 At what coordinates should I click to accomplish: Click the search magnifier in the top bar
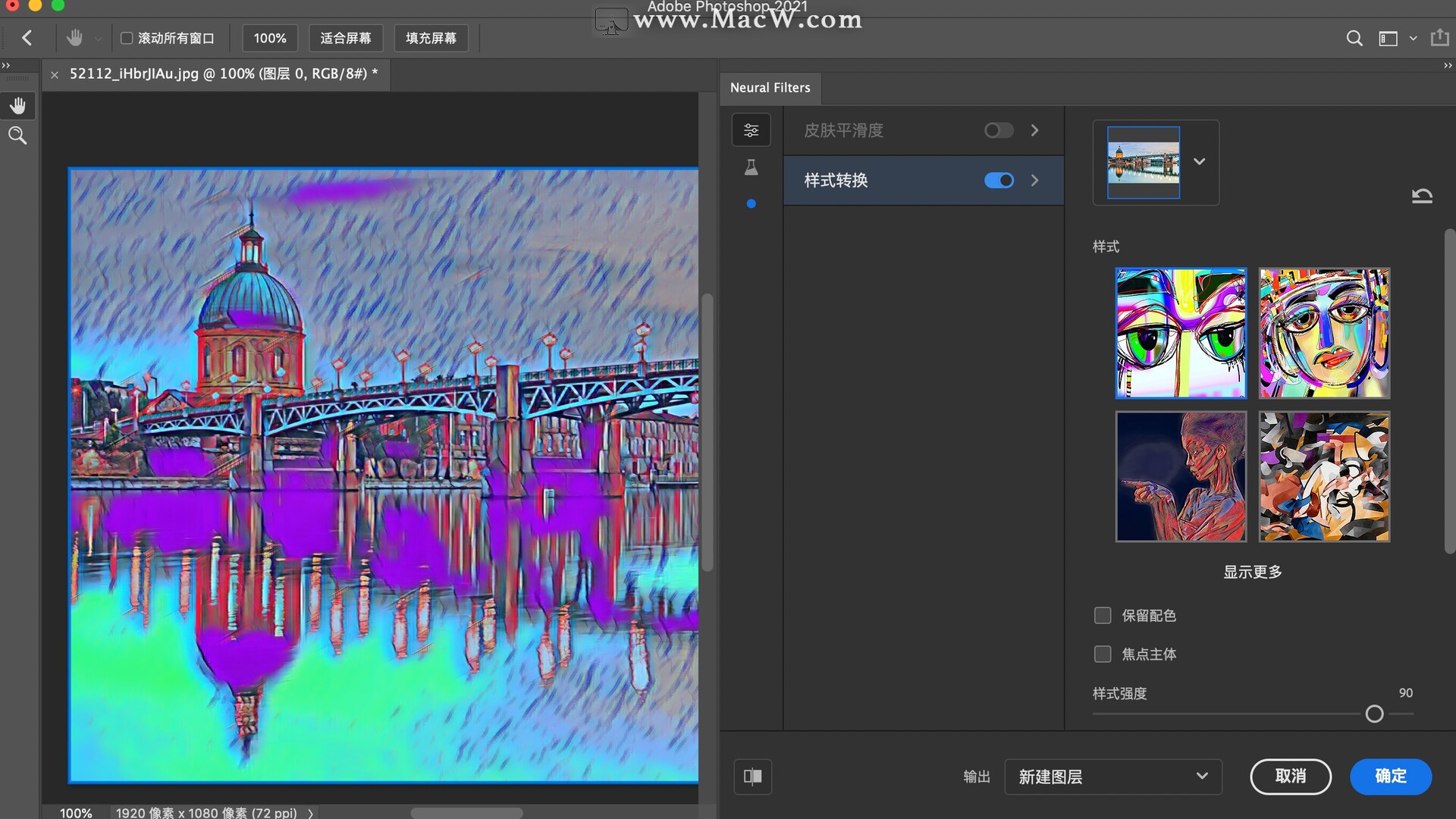coord(1354,39)
